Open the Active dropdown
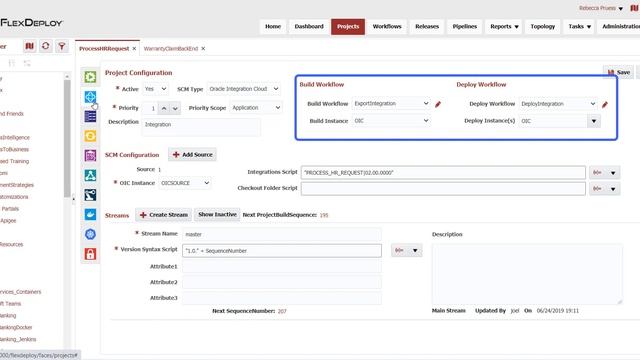Image resolution: width=640 pixels, height=360 pixels. coord(155,89)
